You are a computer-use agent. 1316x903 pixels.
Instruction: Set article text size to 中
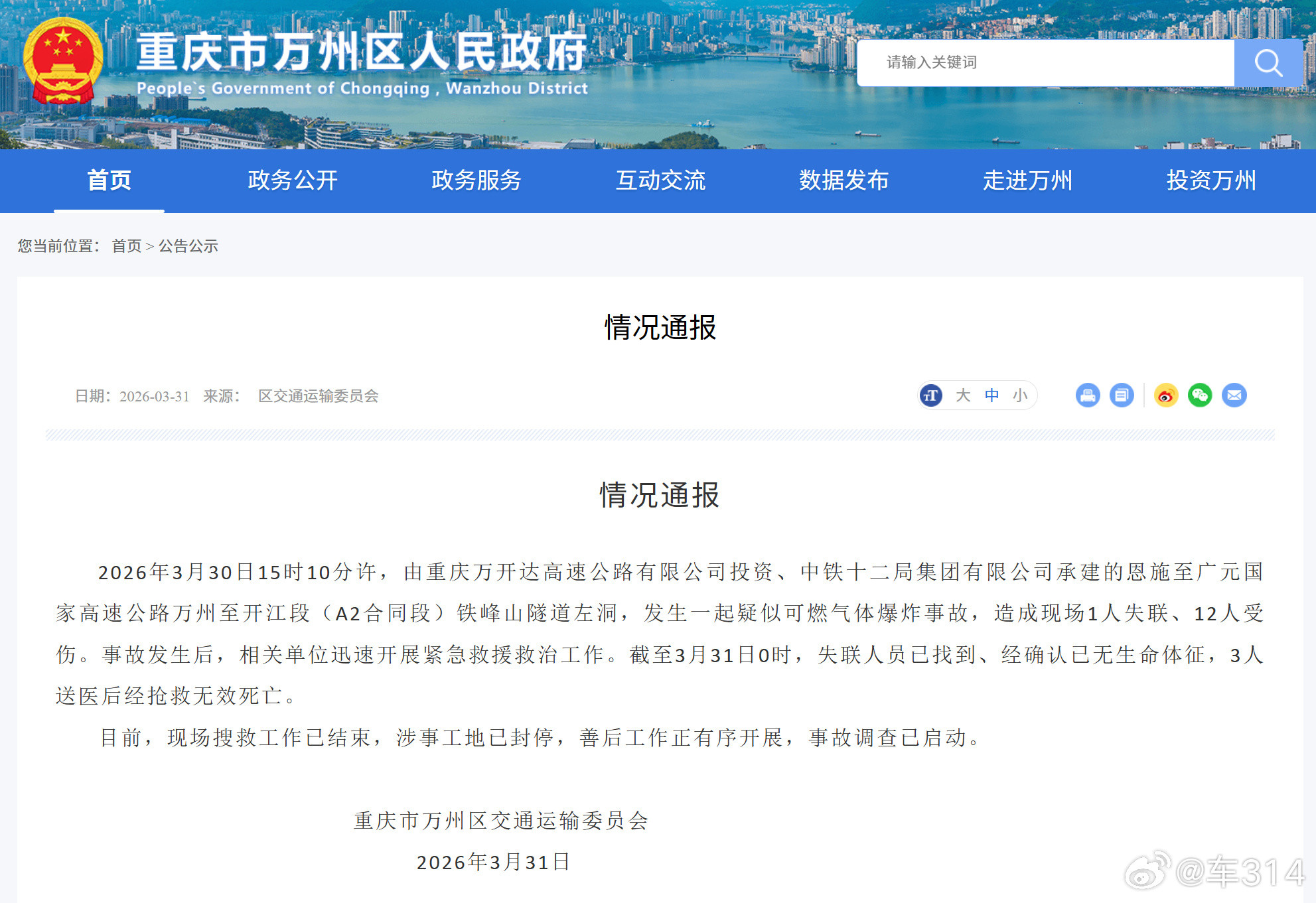tap(991, 395)
